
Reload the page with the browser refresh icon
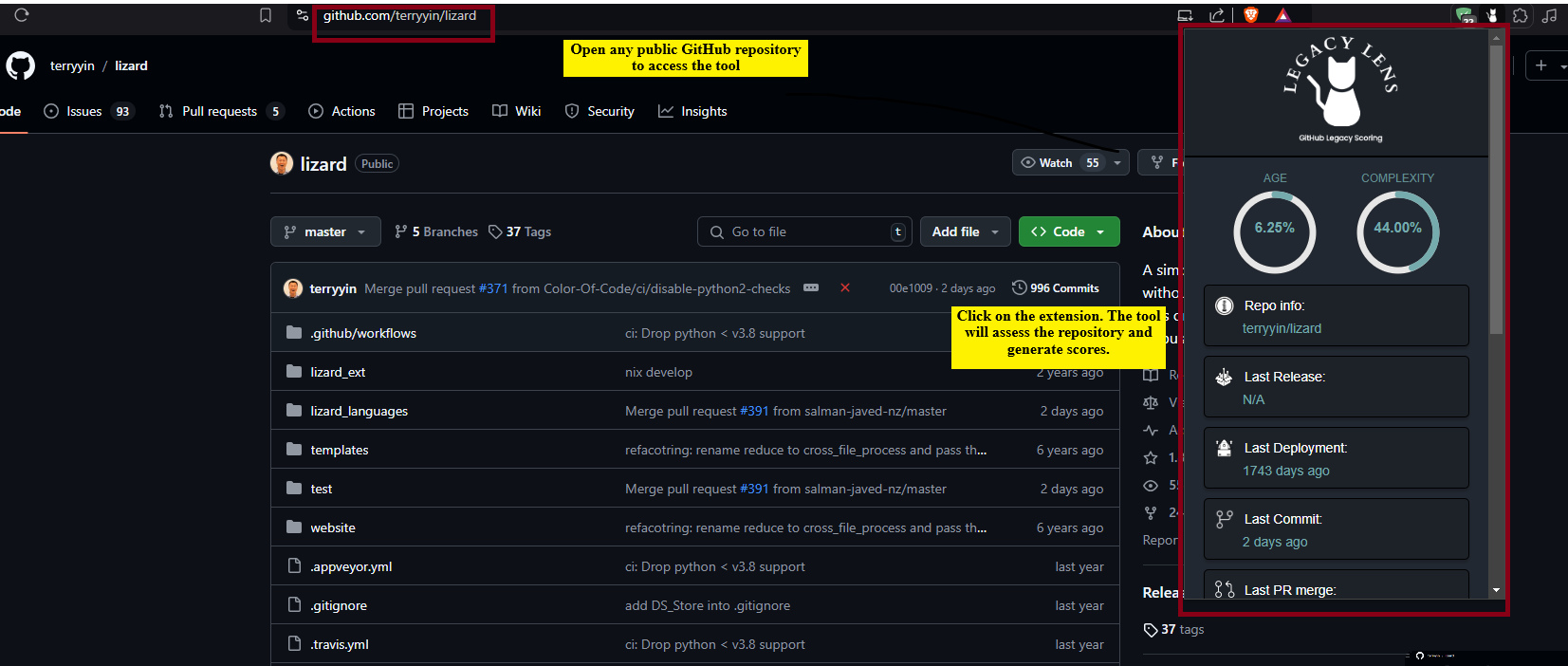[22, 15]
